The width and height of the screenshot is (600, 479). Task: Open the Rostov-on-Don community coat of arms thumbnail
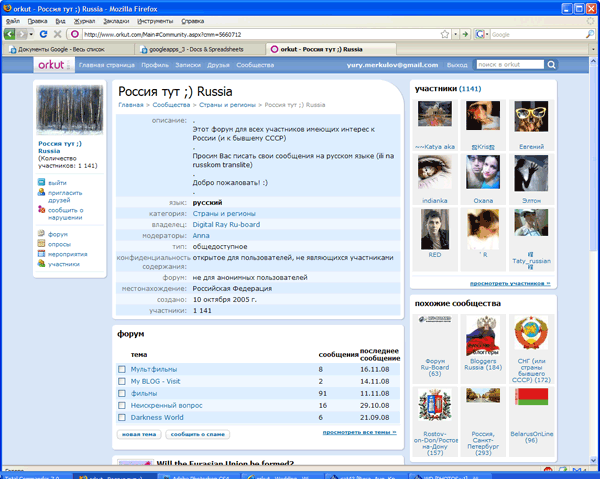435,405
